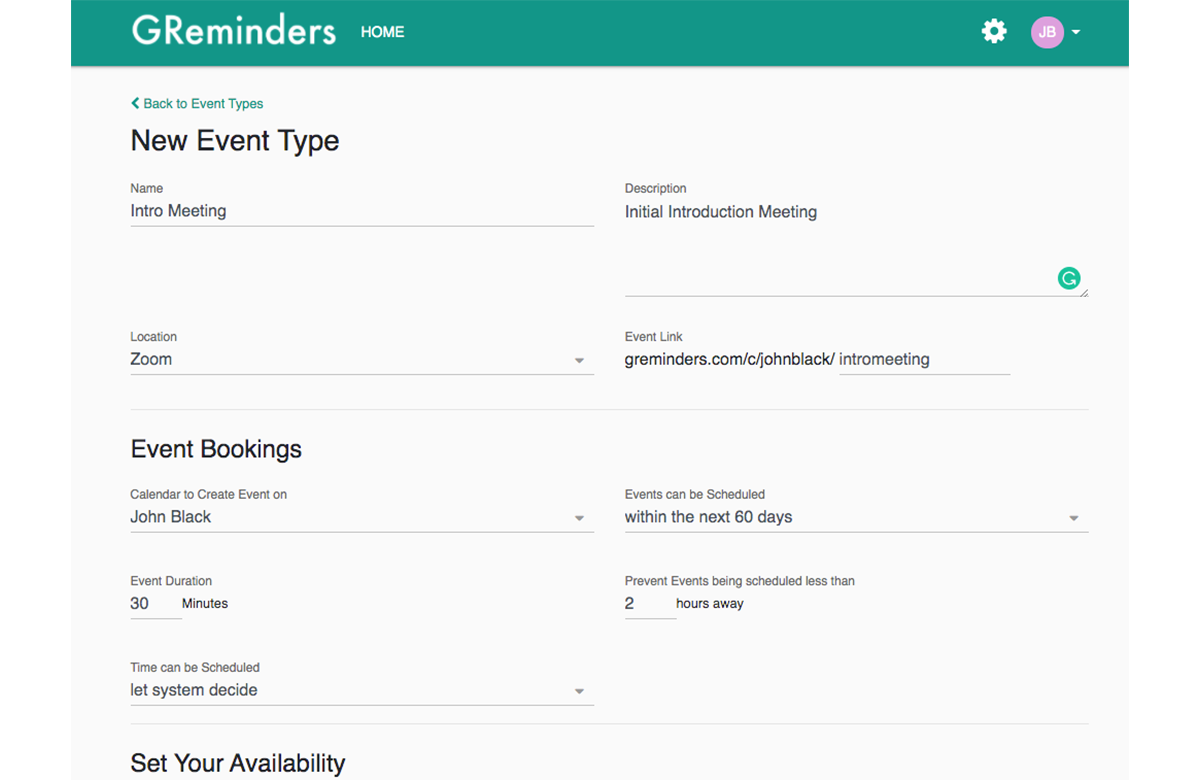Click the Set Your Availability heading

(x=238, y=764)
